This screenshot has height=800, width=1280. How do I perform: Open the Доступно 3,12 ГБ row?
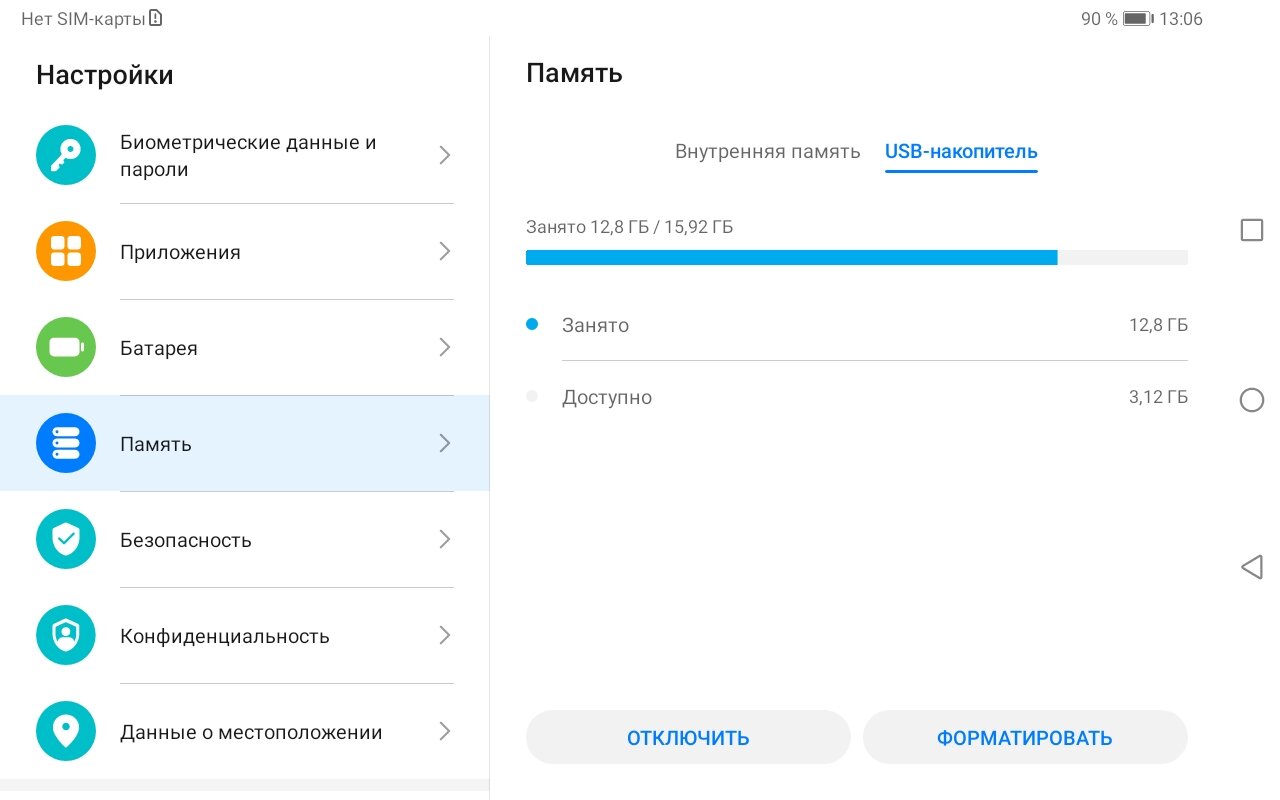pyautogui.click(x=857, y=397)
